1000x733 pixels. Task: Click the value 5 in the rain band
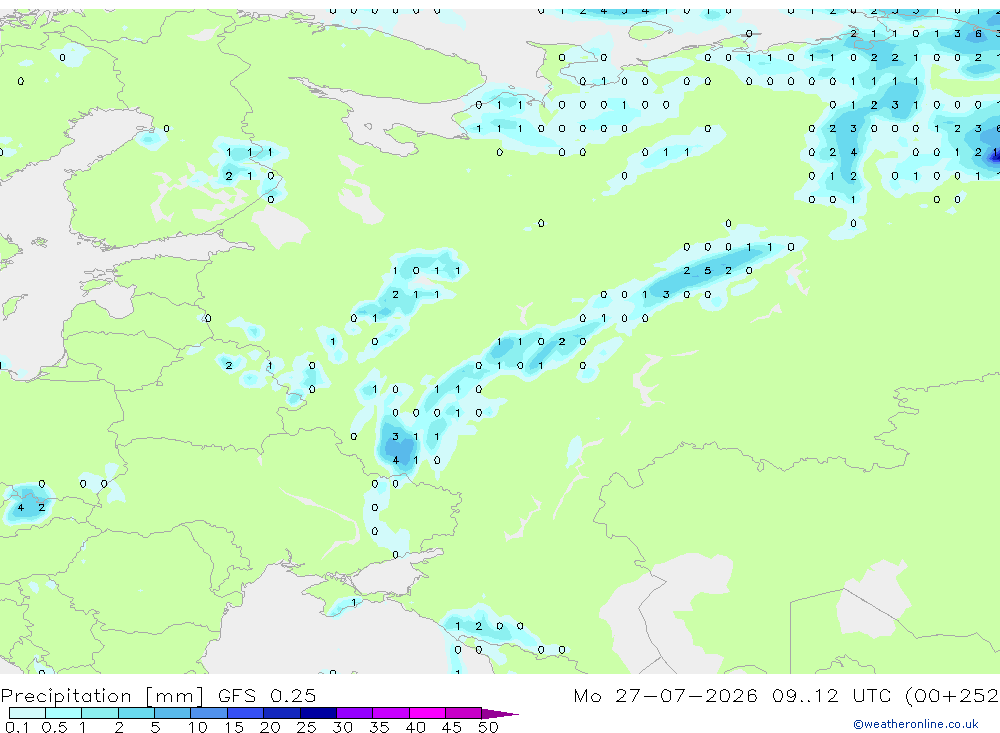point(707,270)
